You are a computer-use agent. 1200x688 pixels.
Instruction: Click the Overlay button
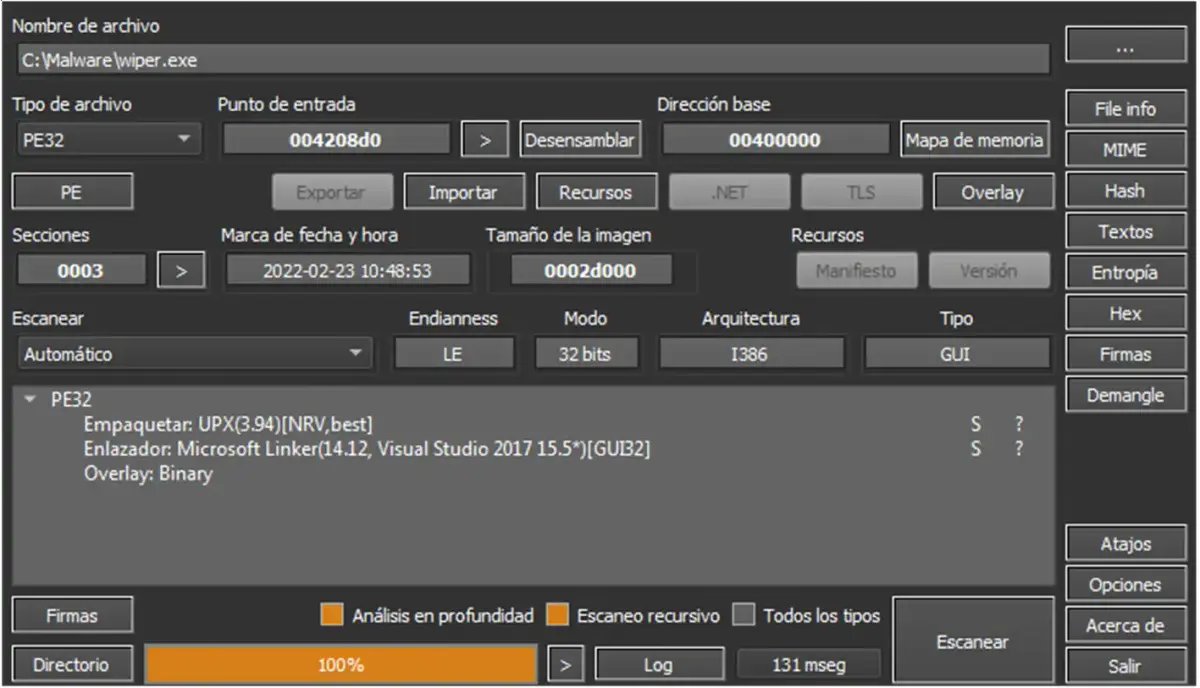coord(992,192)
